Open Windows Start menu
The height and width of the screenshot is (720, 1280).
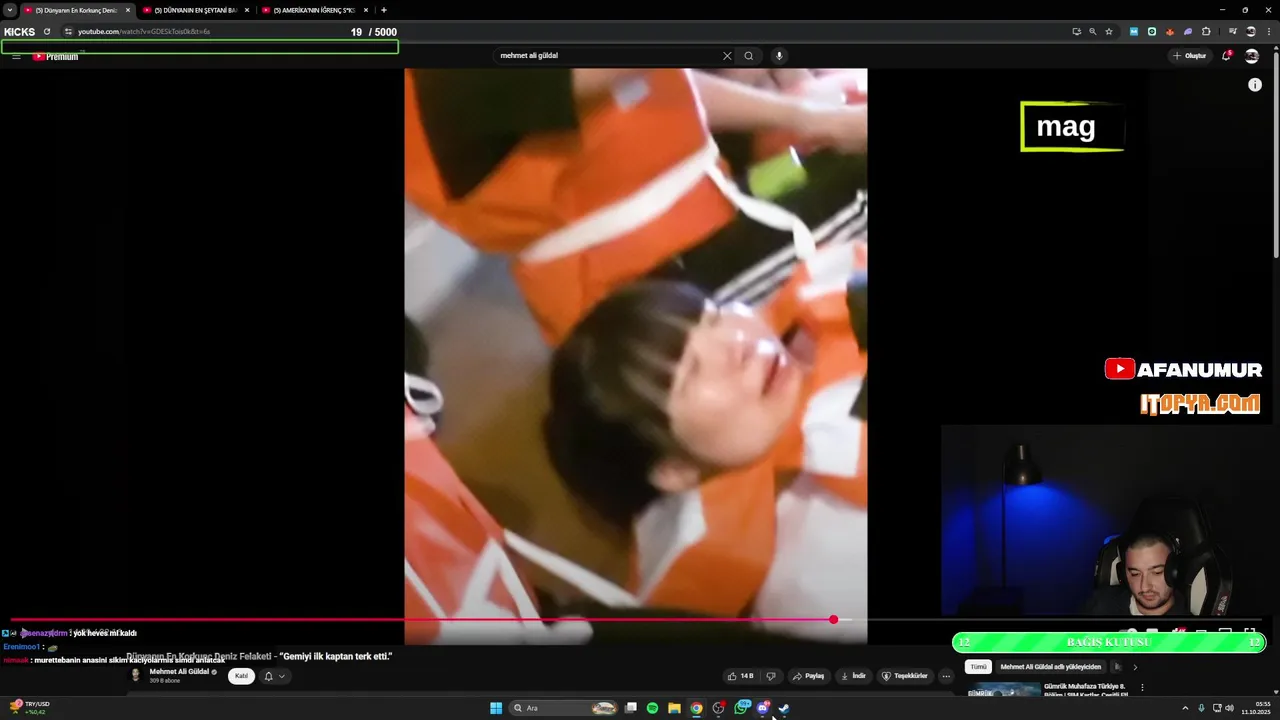tap(496, 708)
